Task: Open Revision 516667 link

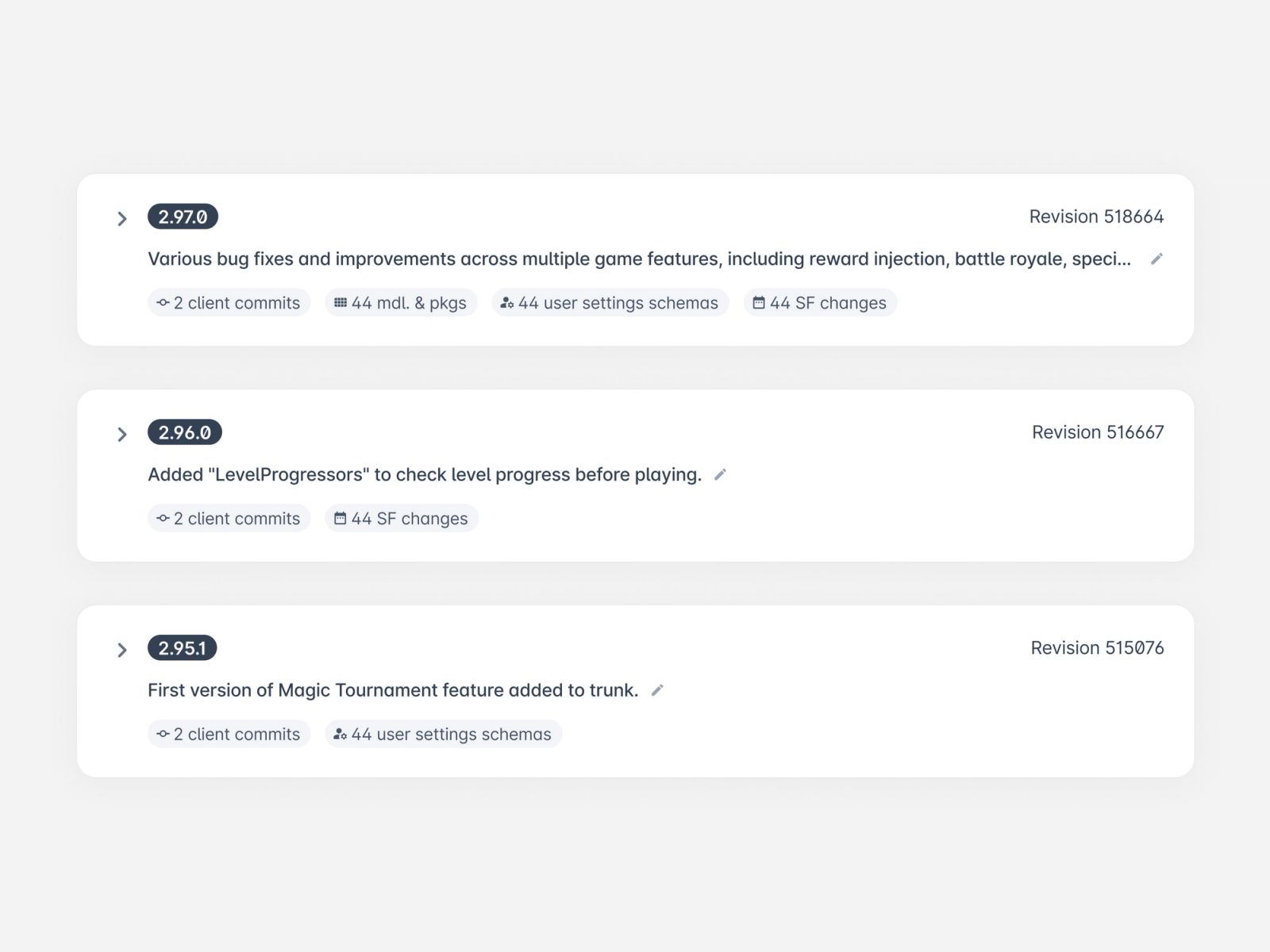Action: click(1098, 432)
